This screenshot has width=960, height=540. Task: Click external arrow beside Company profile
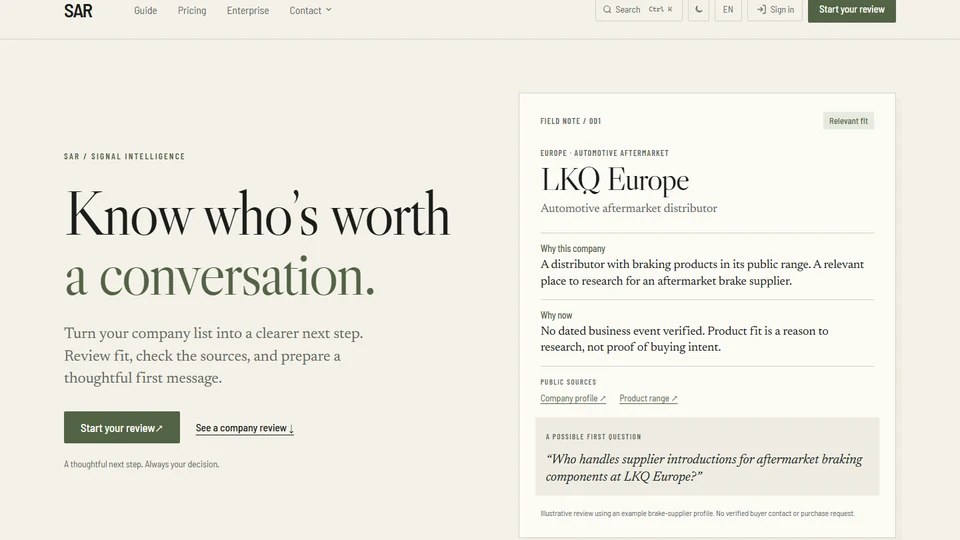pos(602,399)
